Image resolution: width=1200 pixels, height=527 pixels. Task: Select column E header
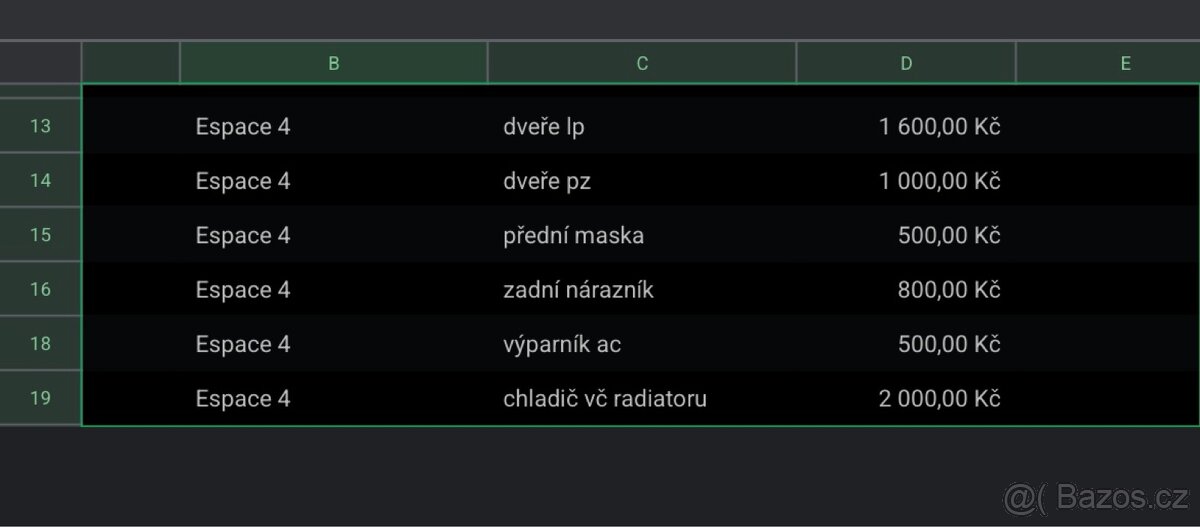1125,63
